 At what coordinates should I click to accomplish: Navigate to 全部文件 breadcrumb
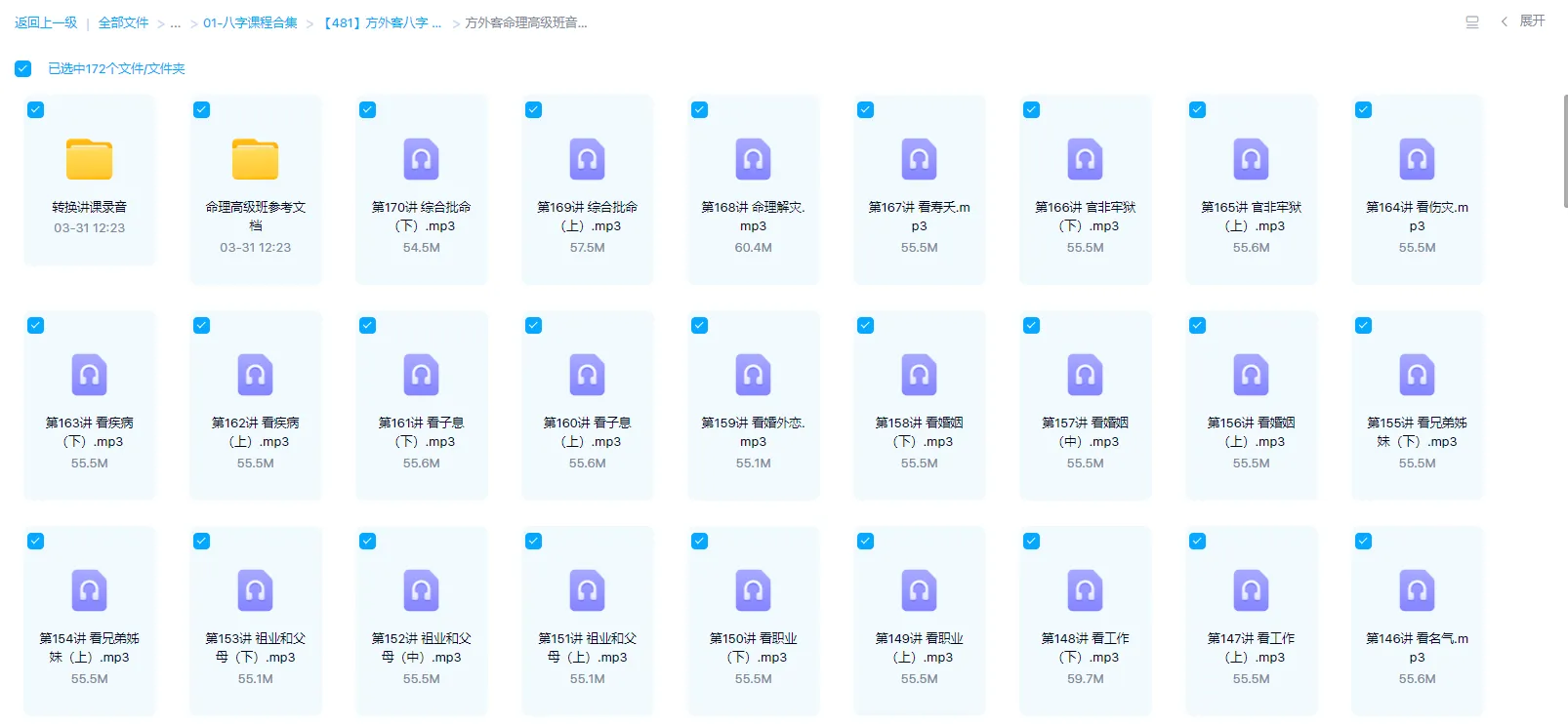pos(123,22)
